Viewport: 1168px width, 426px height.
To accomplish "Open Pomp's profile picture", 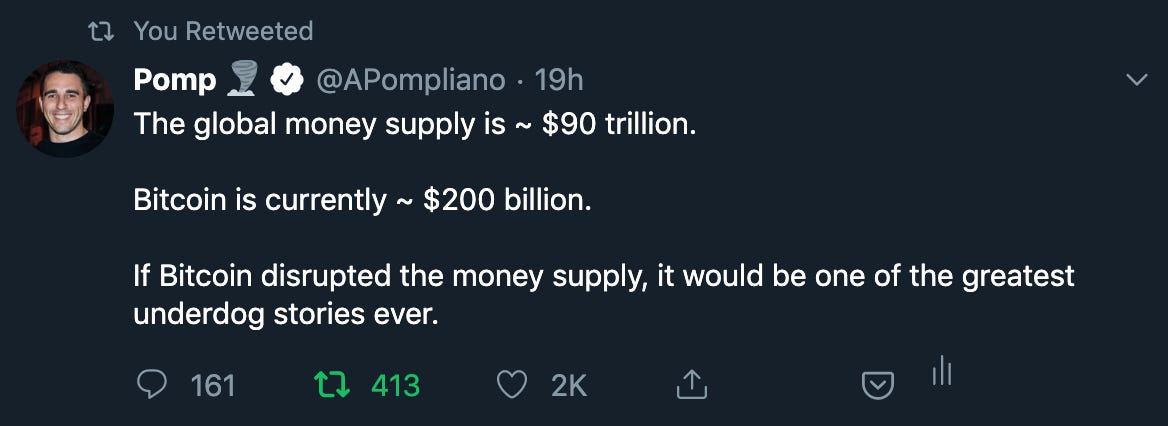I will tap(65, 108).
